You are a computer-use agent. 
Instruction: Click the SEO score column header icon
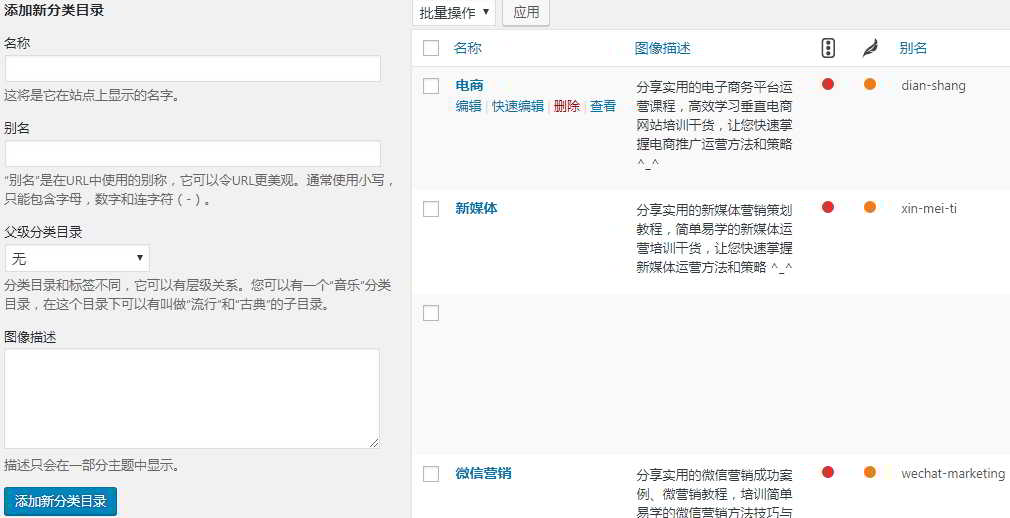point(828,48)
